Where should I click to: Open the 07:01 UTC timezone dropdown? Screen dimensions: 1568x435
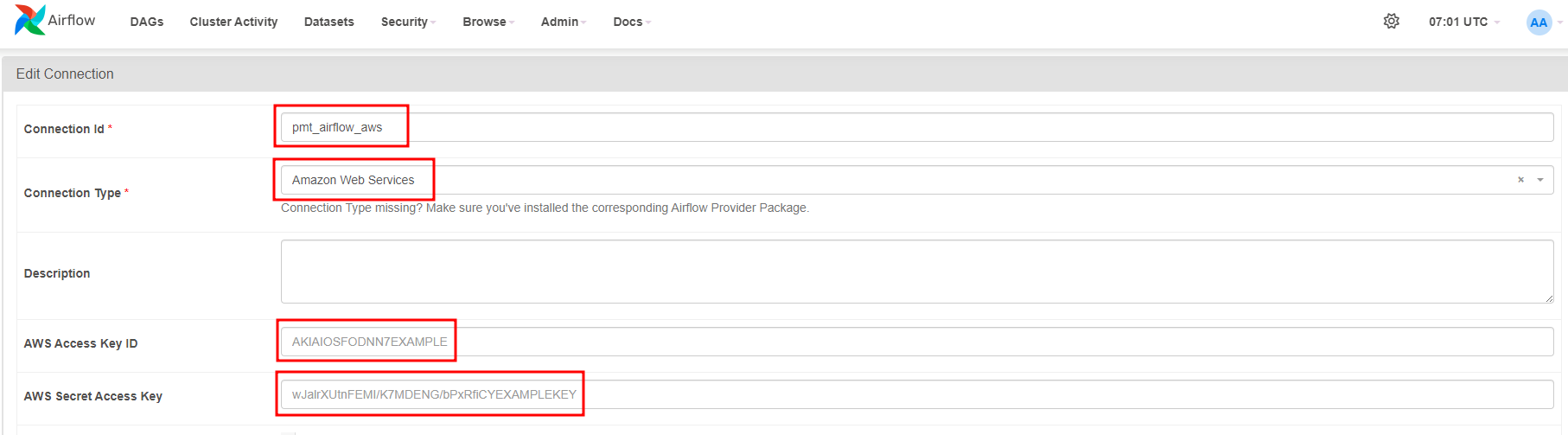pyautogui.click(x=1463, y=22)
